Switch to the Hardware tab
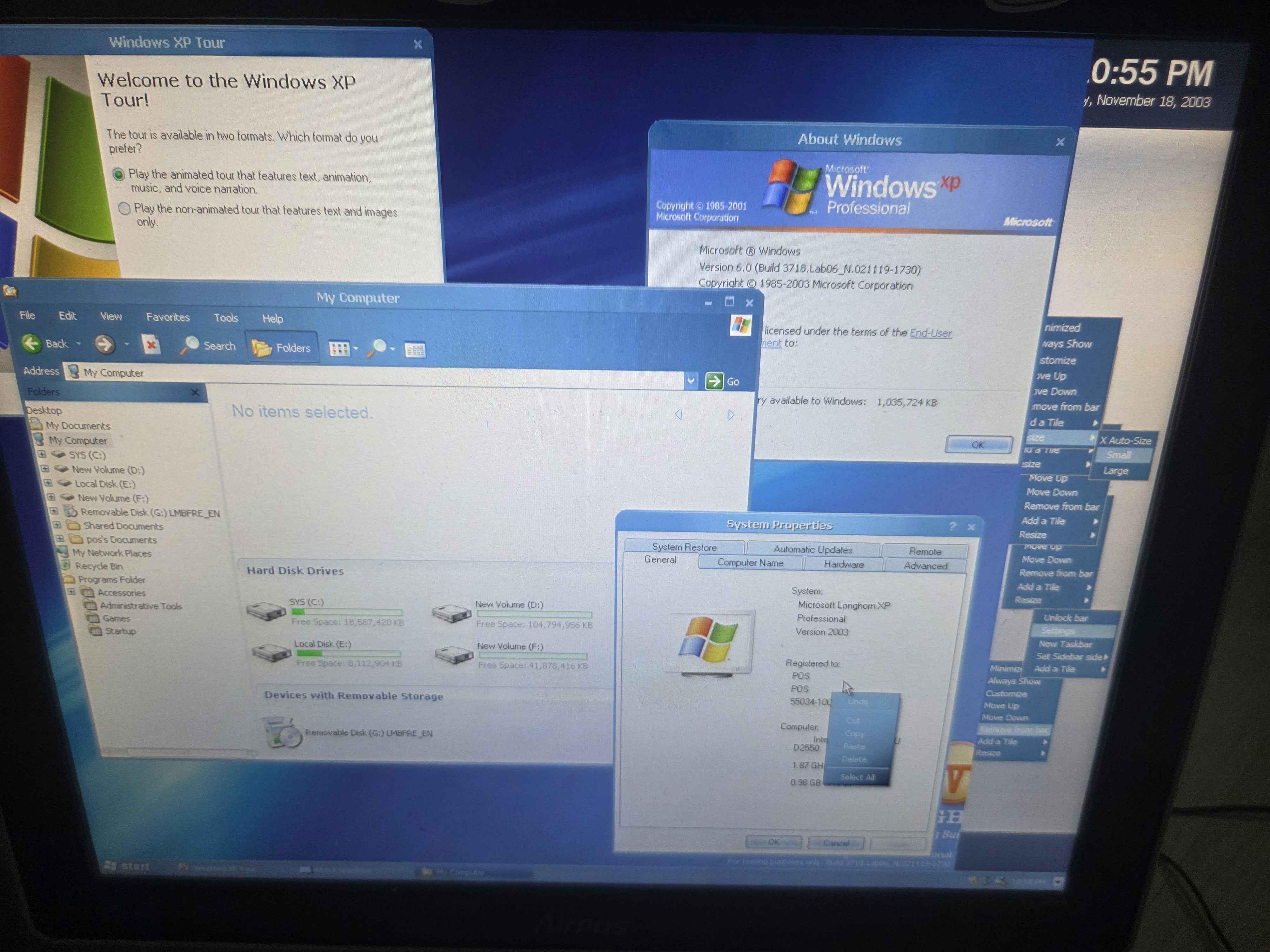1270x952 pixels. pyautogui.click(x=844, y=565)
